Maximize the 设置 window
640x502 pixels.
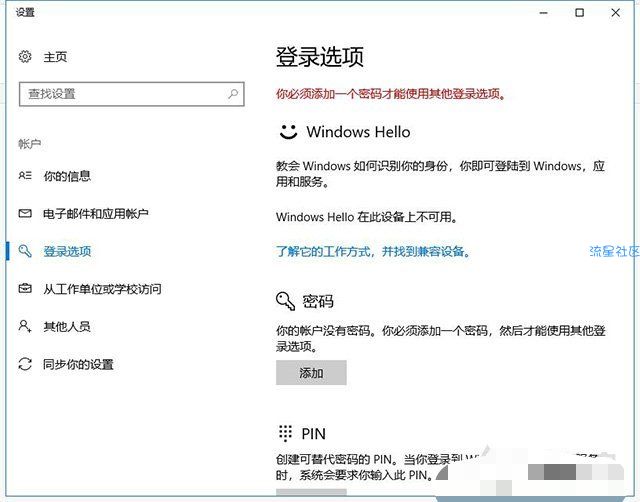[579, 13]
